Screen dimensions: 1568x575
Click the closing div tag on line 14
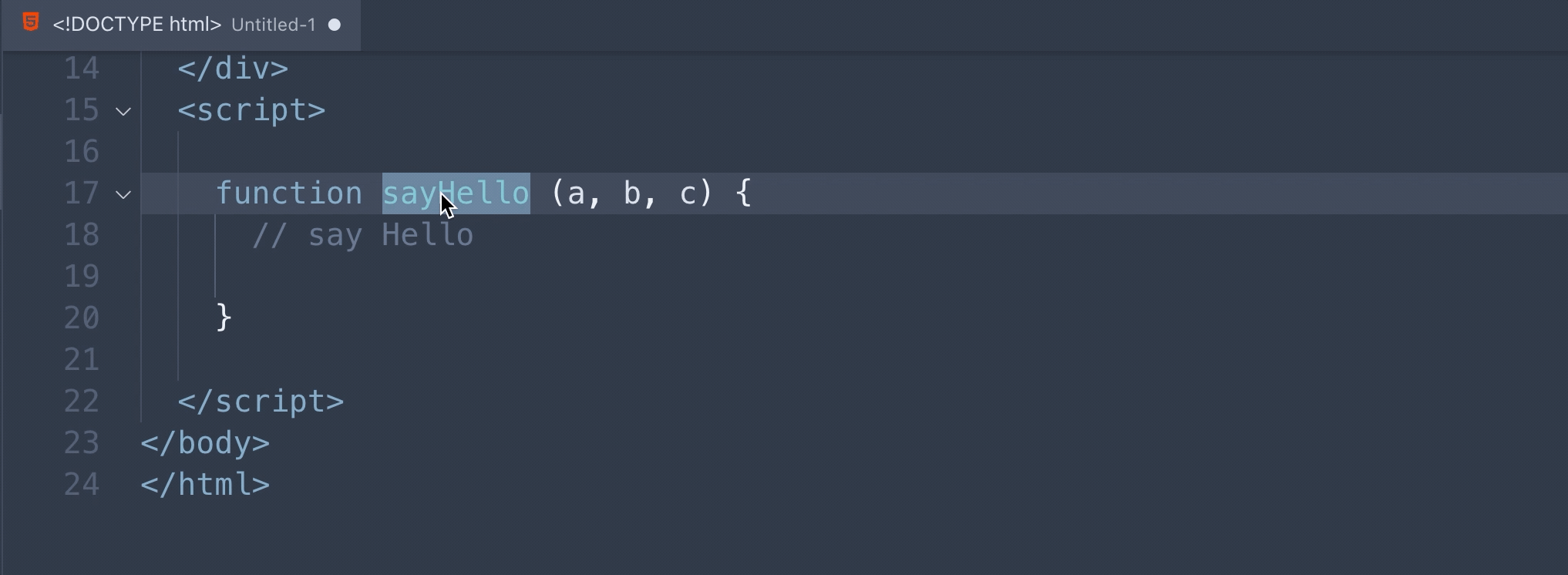point(234,69)
